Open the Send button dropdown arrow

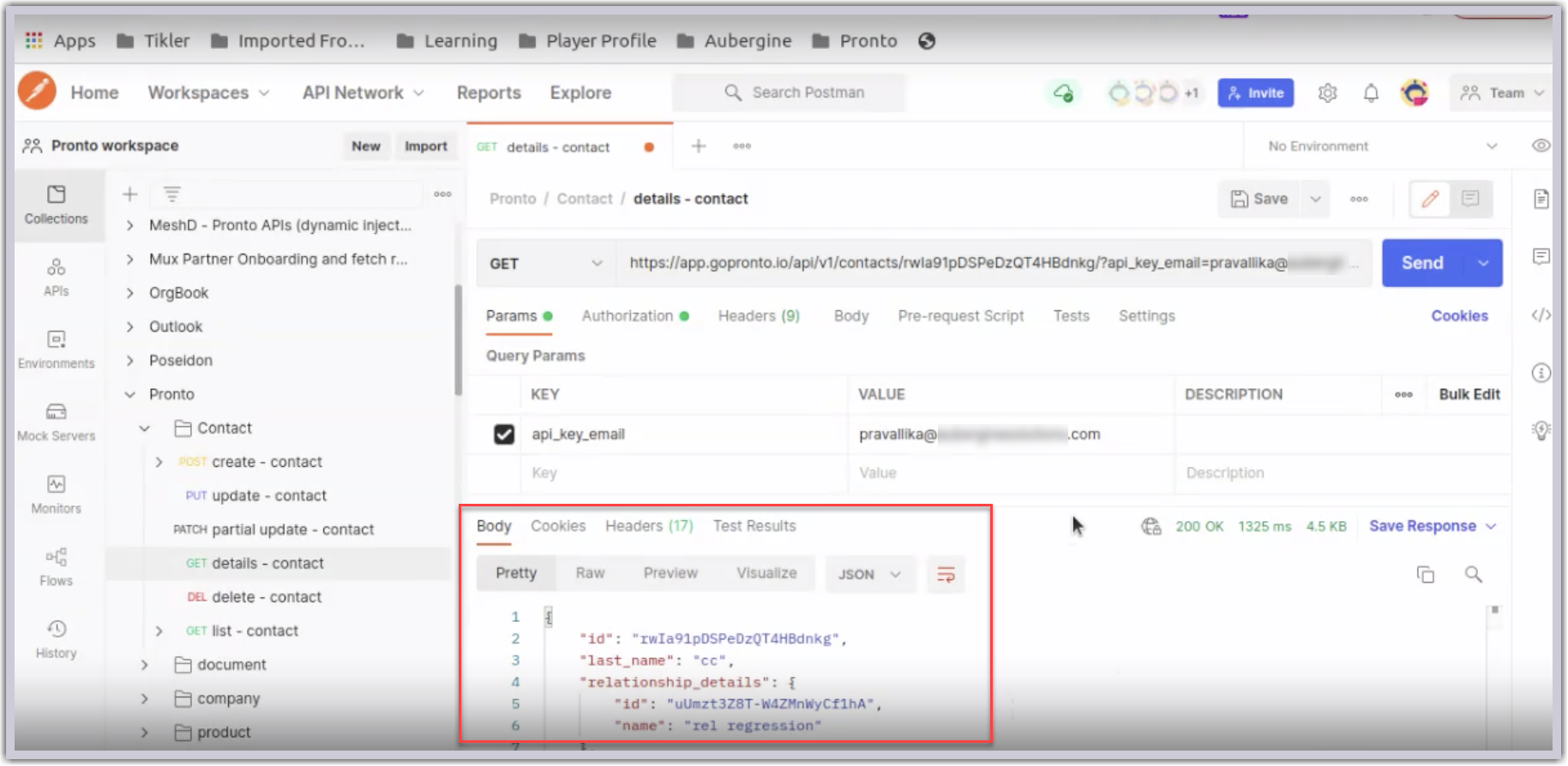pos(1483,263)
